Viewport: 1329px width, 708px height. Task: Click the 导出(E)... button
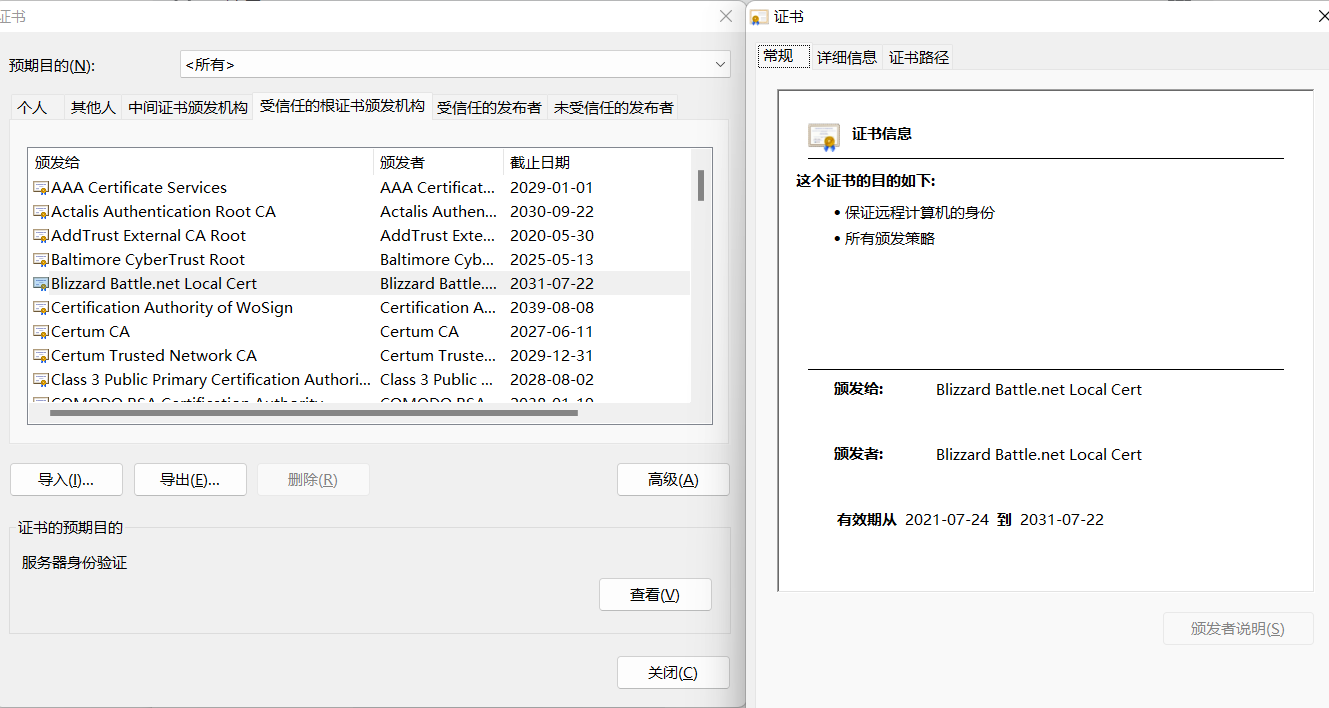(190, 479)
